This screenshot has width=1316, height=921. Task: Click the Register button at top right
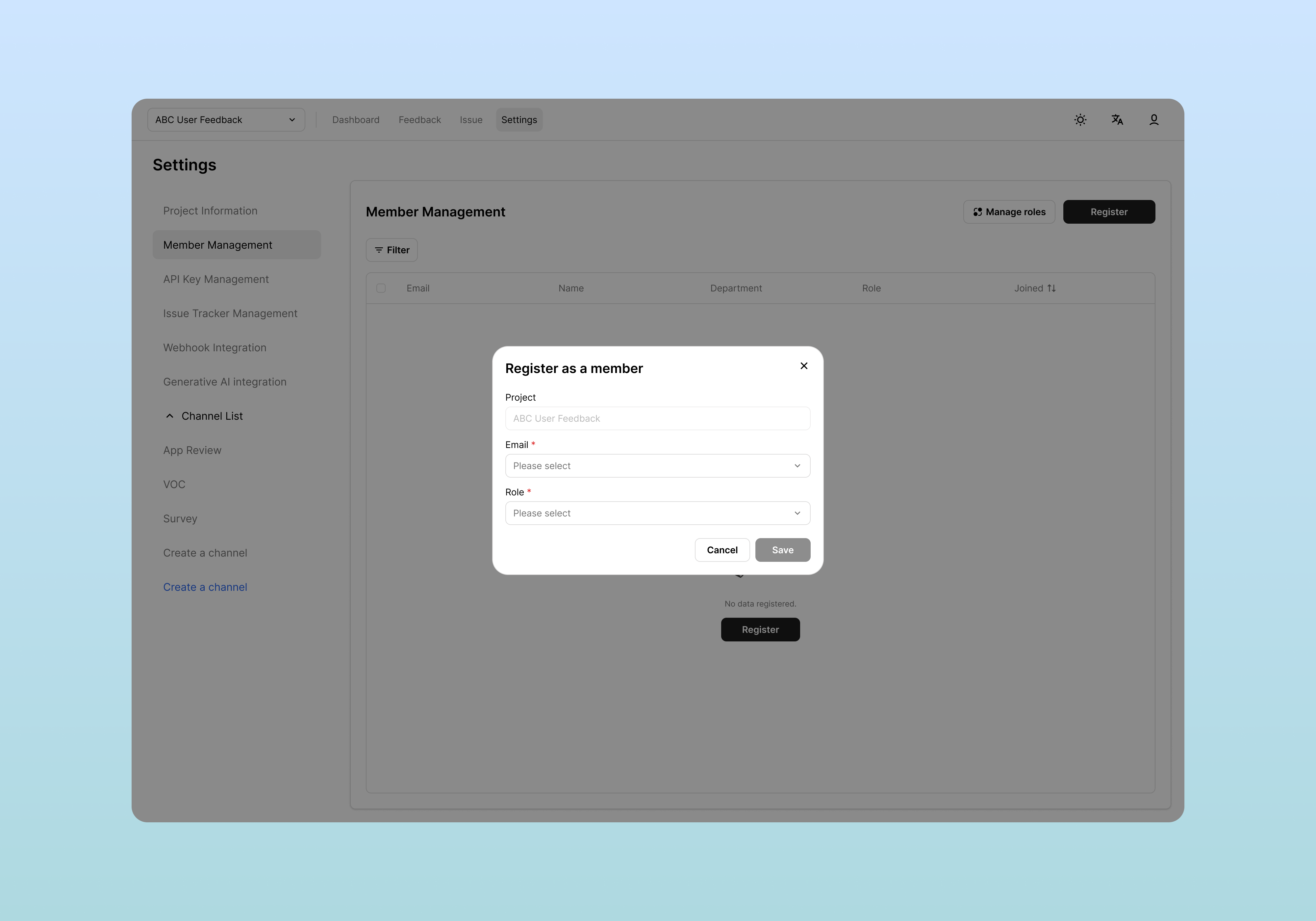pos(1108,212)
